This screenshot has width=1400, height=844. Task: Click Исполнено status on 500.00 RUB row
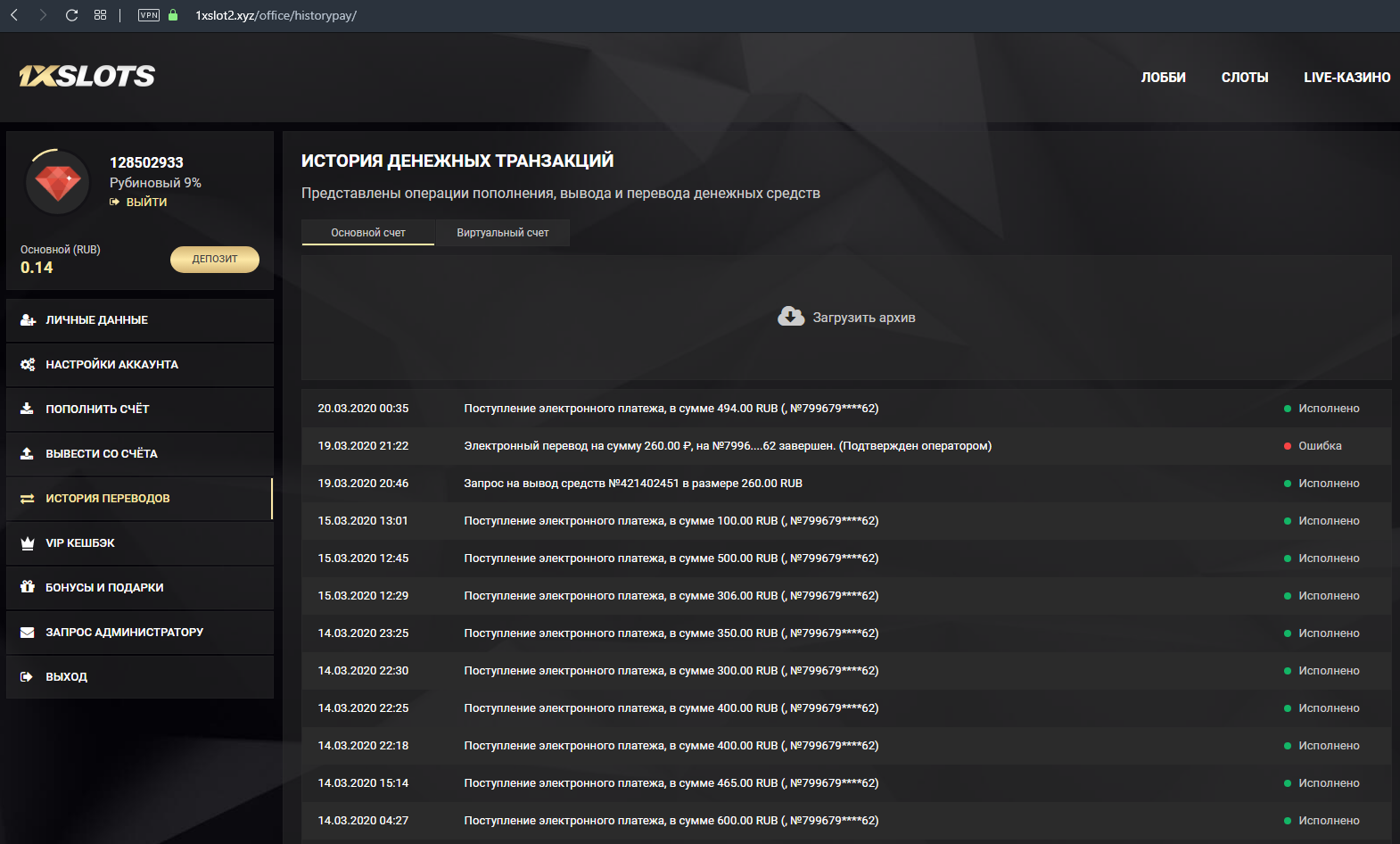(x=1329, y=559)
